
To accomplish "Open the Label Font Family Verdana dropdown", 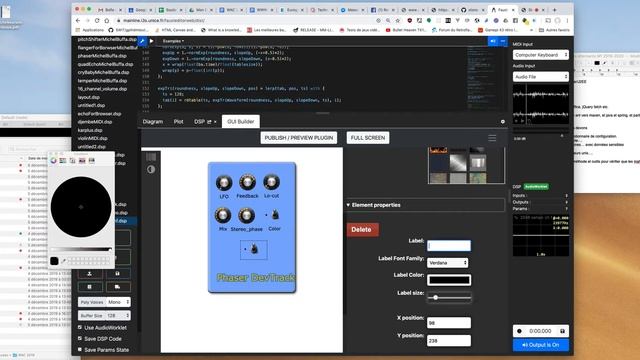I will (447, 263).
